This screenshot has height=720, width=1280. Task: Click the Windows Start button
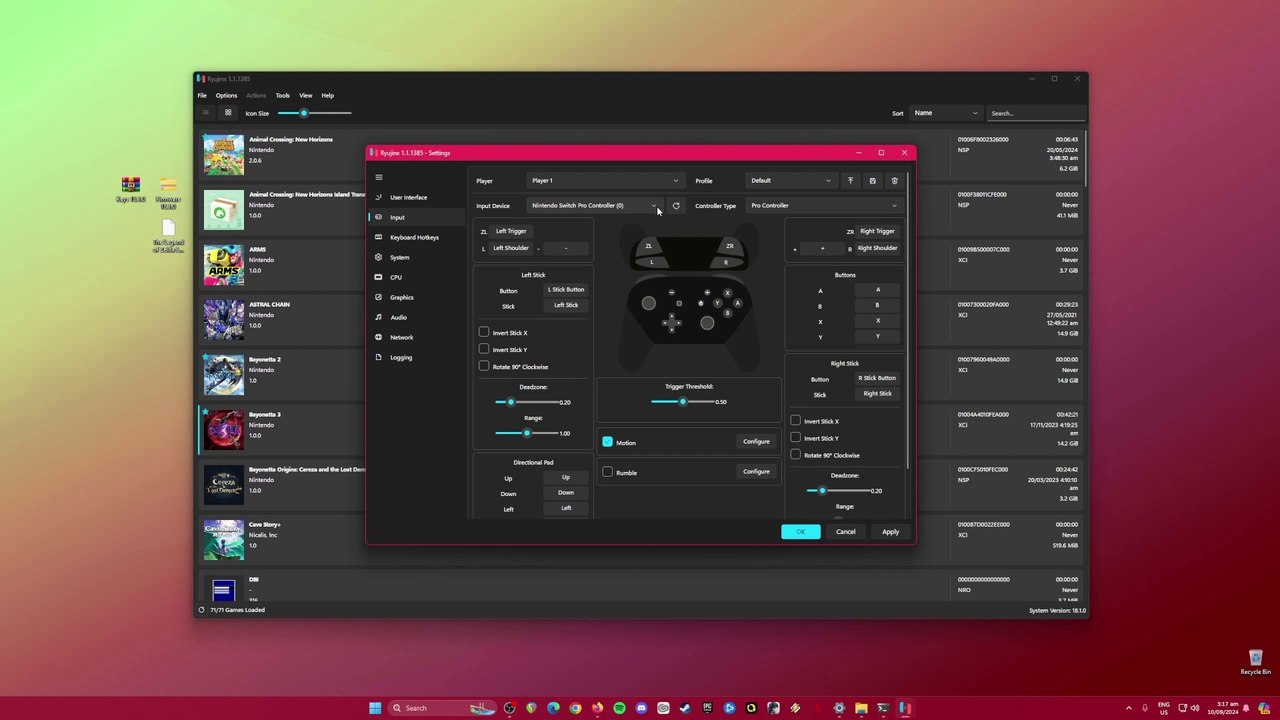tap(375, 708)
